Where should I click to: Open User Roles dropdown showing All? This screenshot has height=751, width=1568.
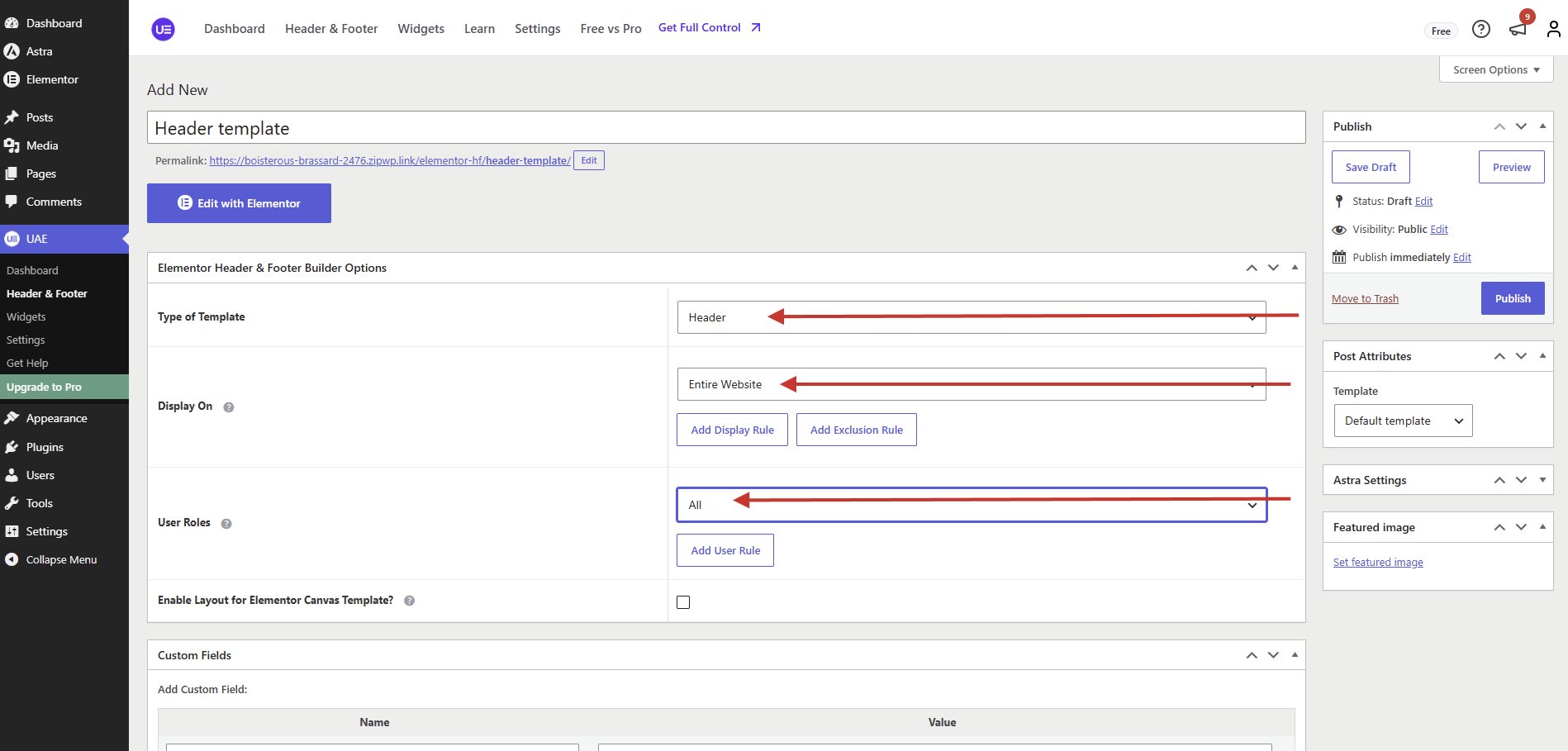click(x=972, y=505)
